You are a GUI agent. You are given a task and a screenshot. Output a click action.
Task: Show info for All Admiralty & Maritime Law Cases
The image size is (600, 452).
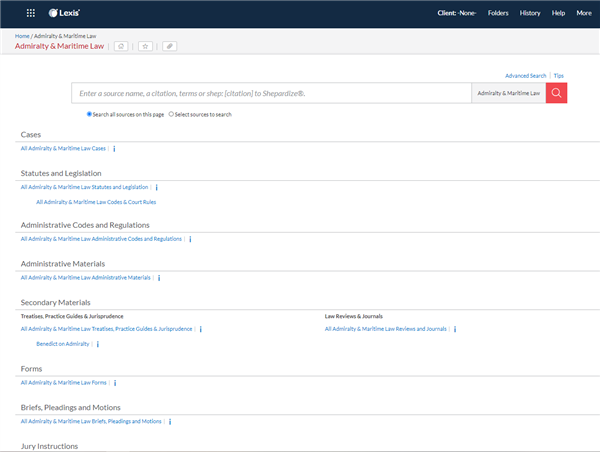[114, 148]
